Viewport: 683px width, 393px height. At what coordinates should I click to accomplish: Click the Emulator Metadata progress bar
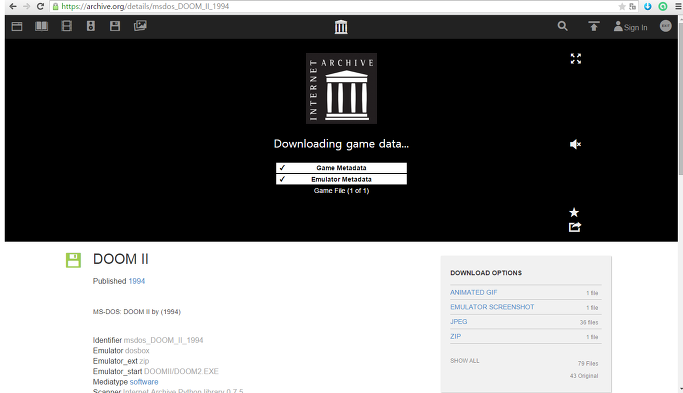341,179
